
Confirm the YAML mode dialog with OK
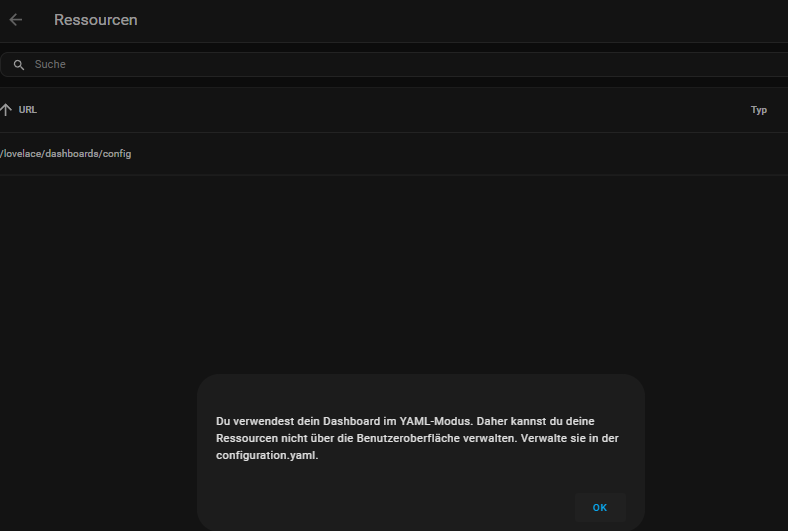(599, 507)
